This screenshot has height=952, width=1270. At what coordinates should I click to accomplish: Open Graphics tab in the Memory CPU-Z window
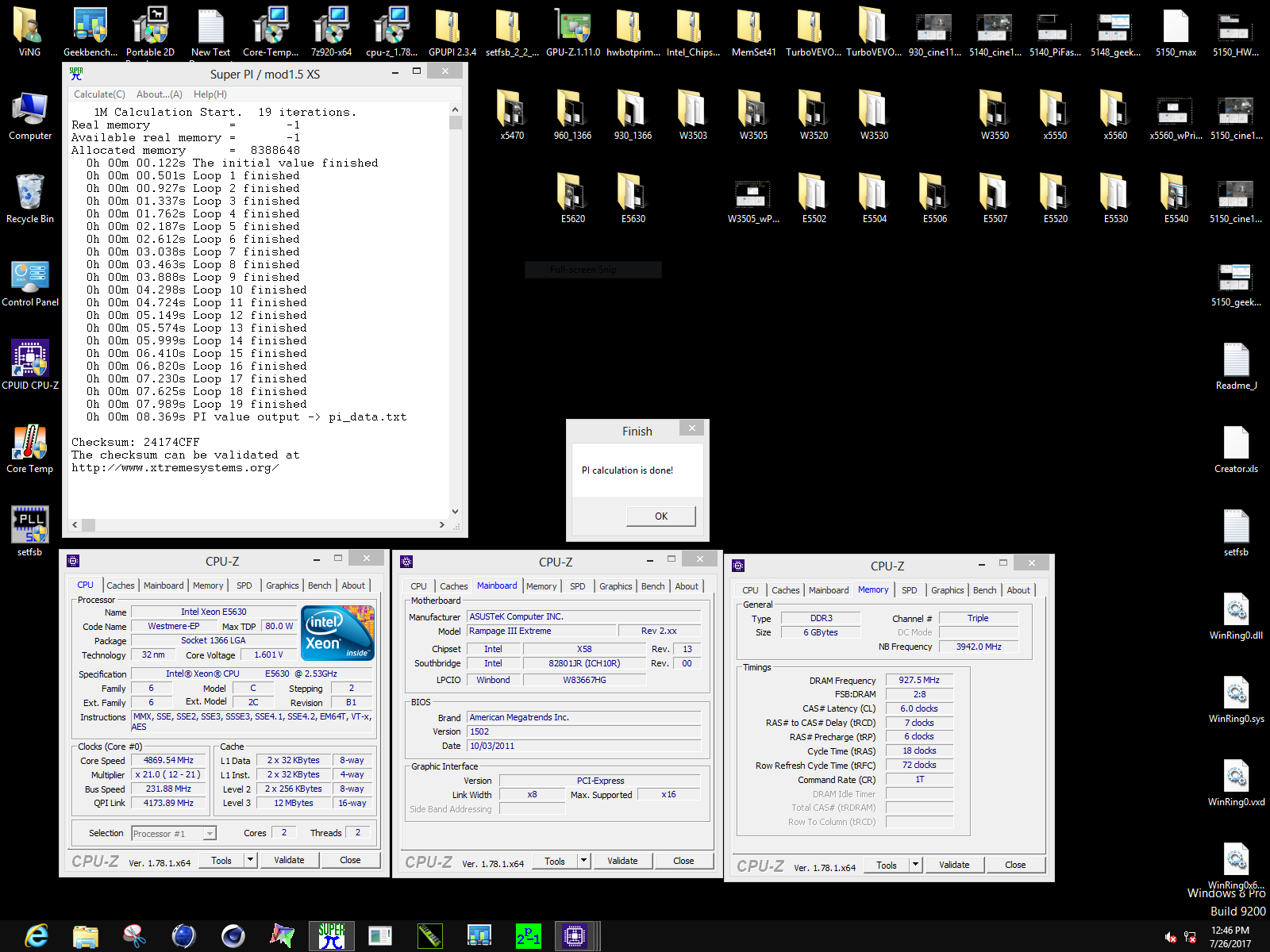(948, 590)
